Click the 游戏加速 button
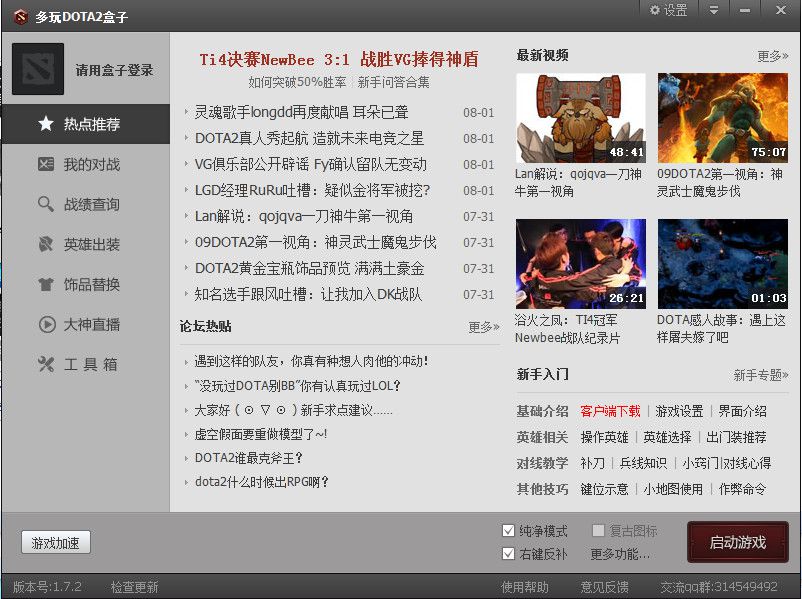The image size is (802, 599). click(54, 542)
